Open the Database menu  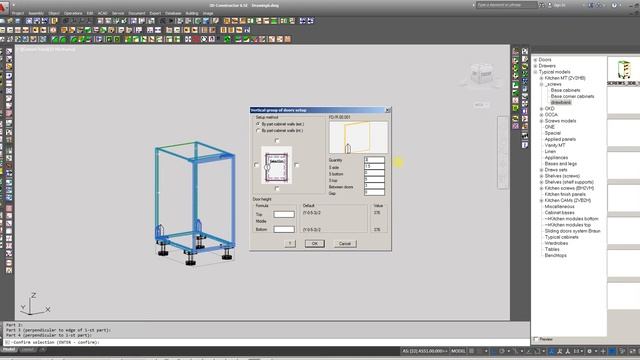tap(173, 13)
